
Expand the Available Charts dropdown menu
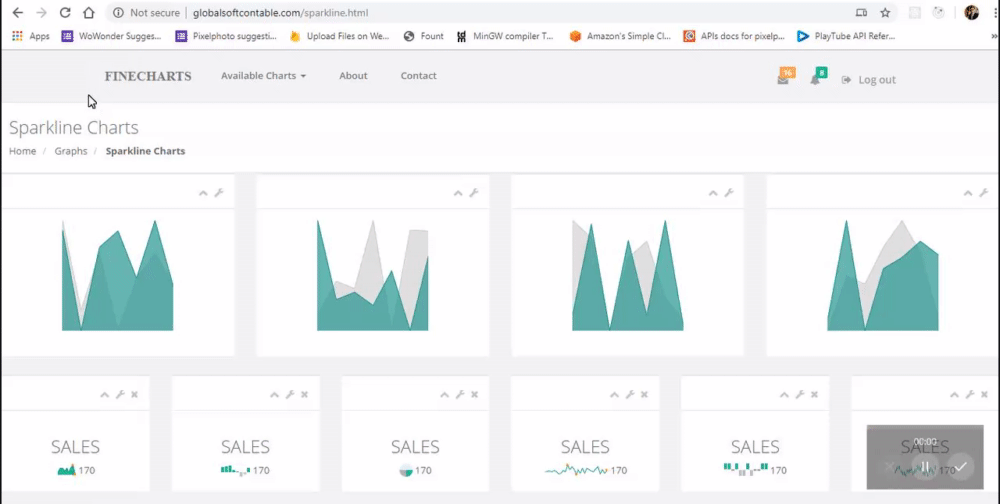[263, 75]
